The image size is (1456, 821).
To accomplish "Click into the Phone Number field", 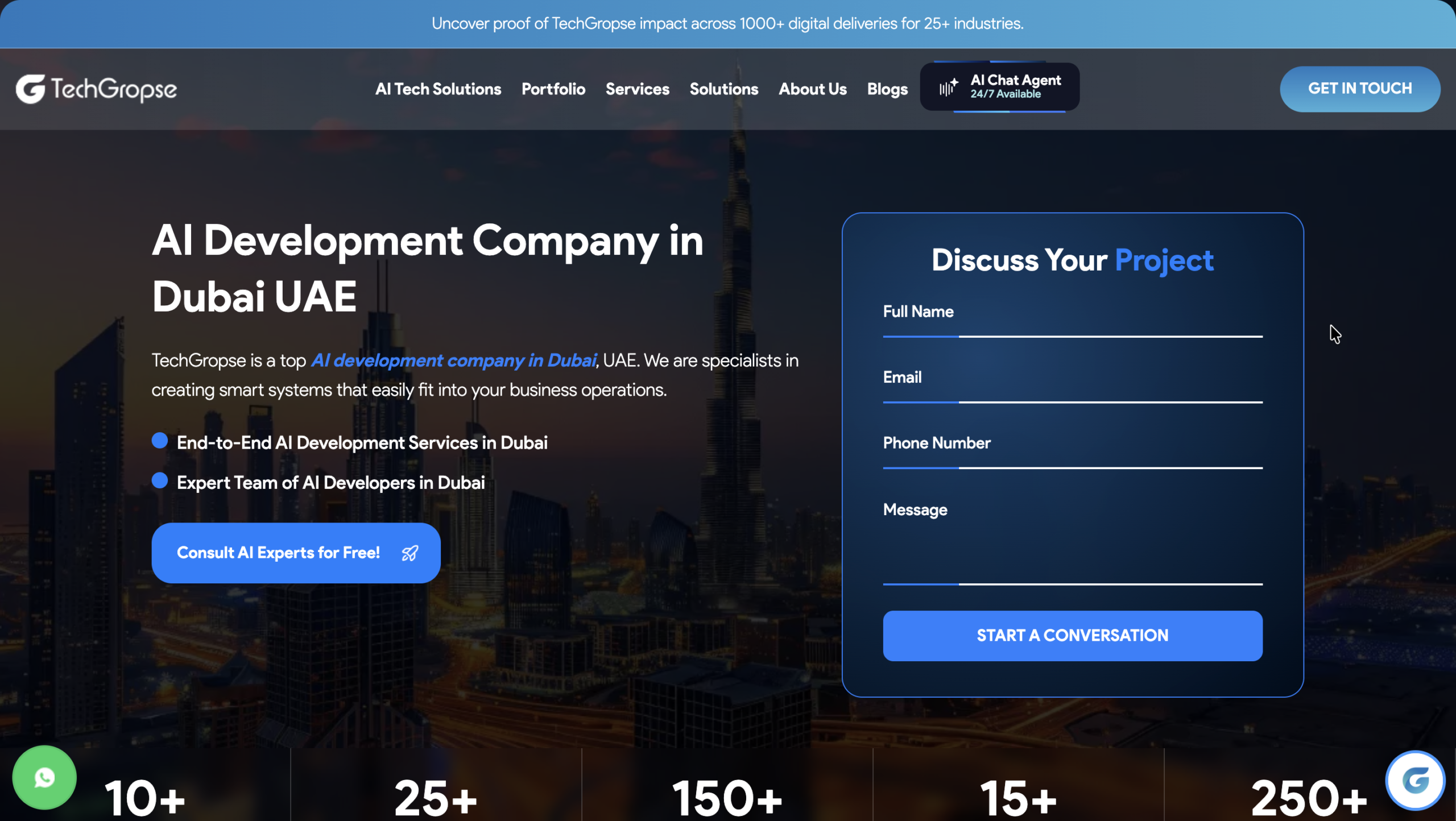I will [x=1072, y=454].
